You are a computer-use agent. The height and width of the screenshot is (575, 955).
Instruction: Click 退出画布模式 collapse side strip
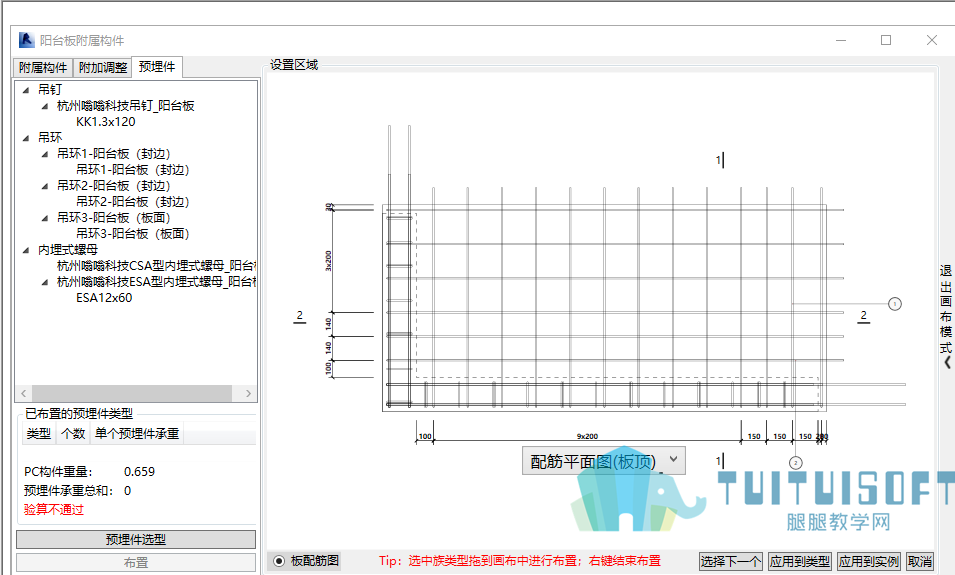click(946, 317)
